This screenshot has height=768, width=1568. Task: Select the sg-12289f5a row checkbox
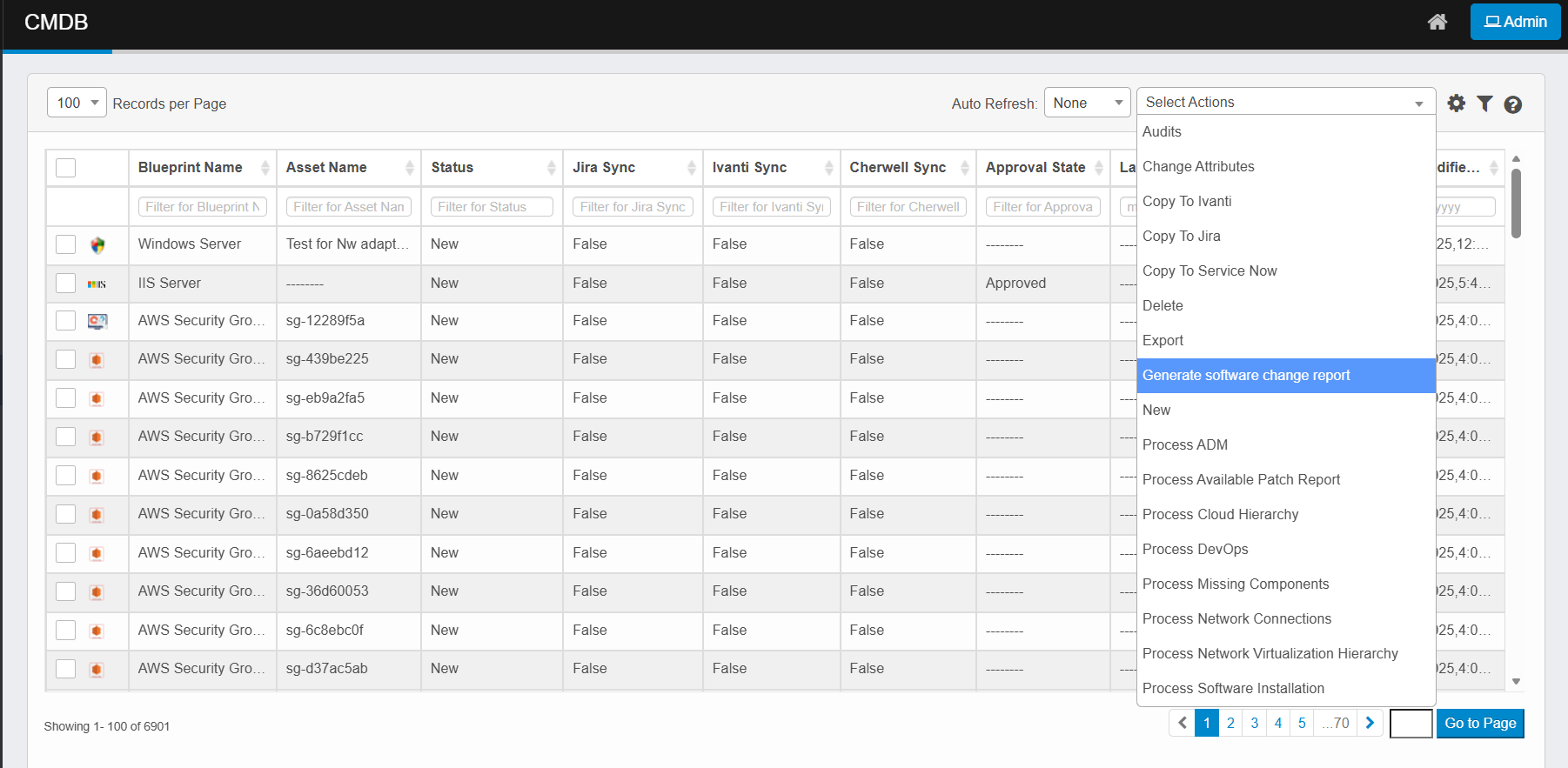pos(66,321)
